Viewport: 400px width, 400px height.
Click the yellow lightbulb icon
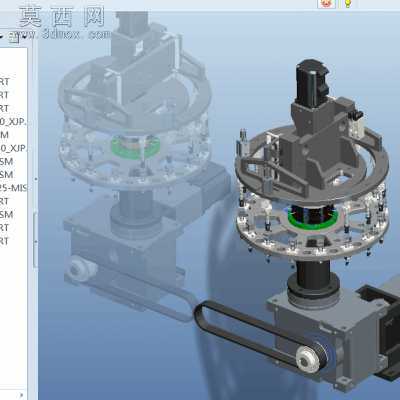pos(348,4)
